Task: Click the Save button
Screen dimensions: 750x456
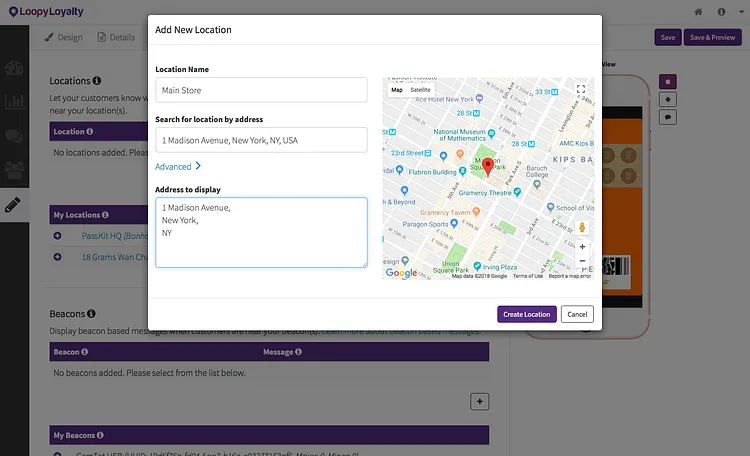Action: click(x=668, y=37)
